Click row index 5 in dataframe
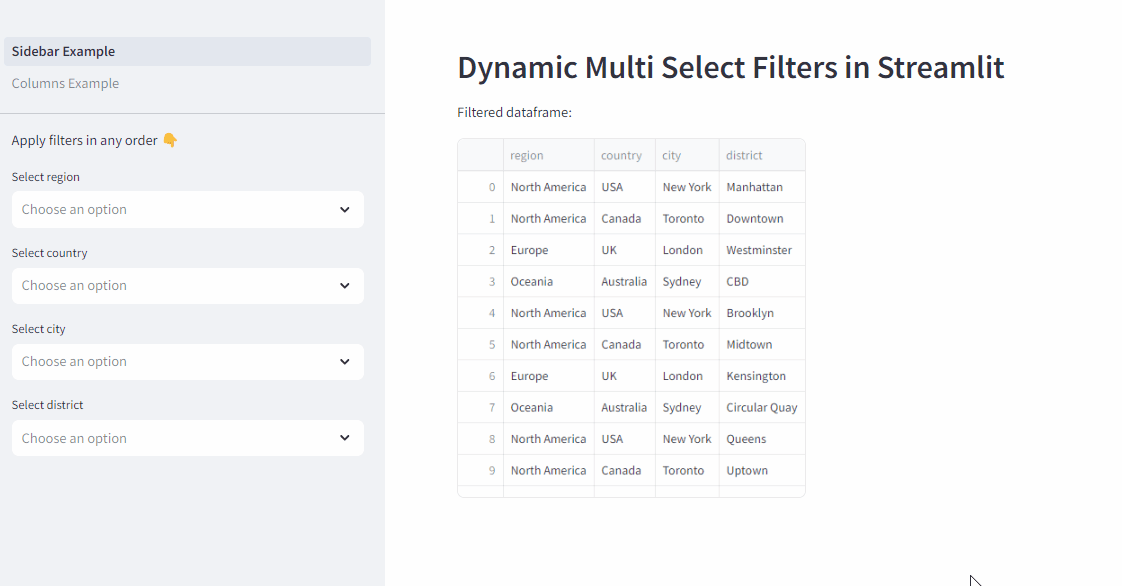Viewport: 1122px width, 586px height. click(481, 344)
